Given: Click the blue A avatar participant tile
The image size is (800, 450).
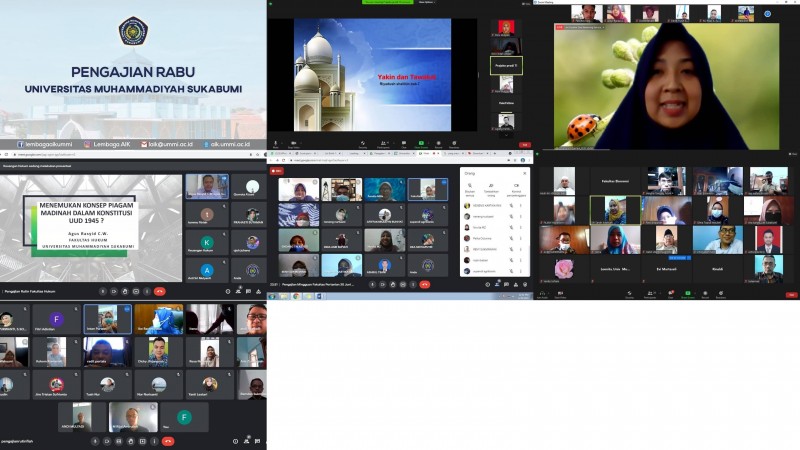Looking at the screenshot, I should pyautogui.click(x=207, y=270).
